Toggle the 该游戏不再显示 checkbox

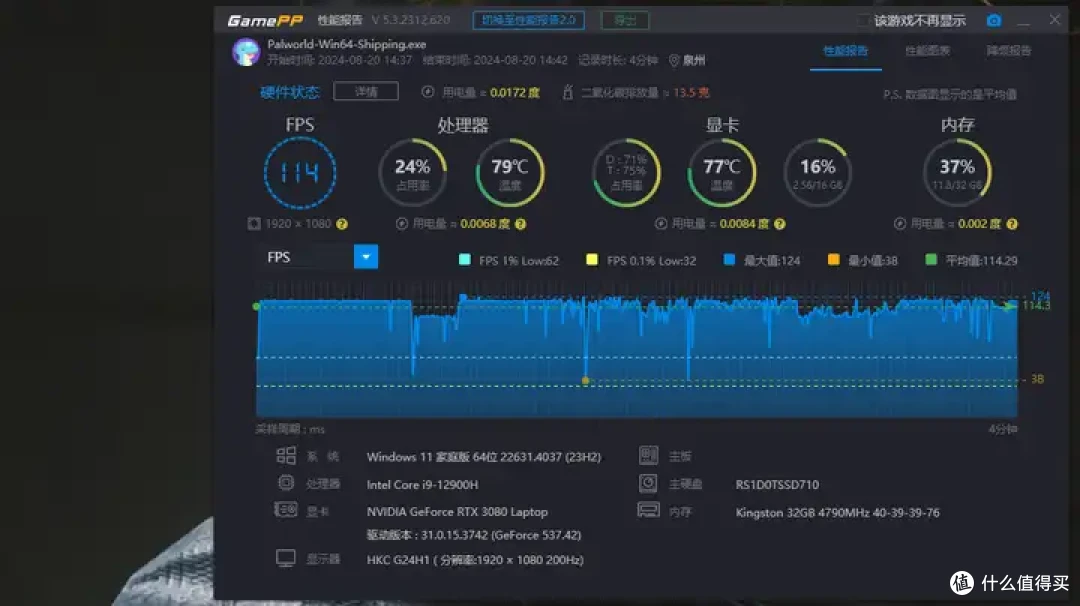click(863, 21)
